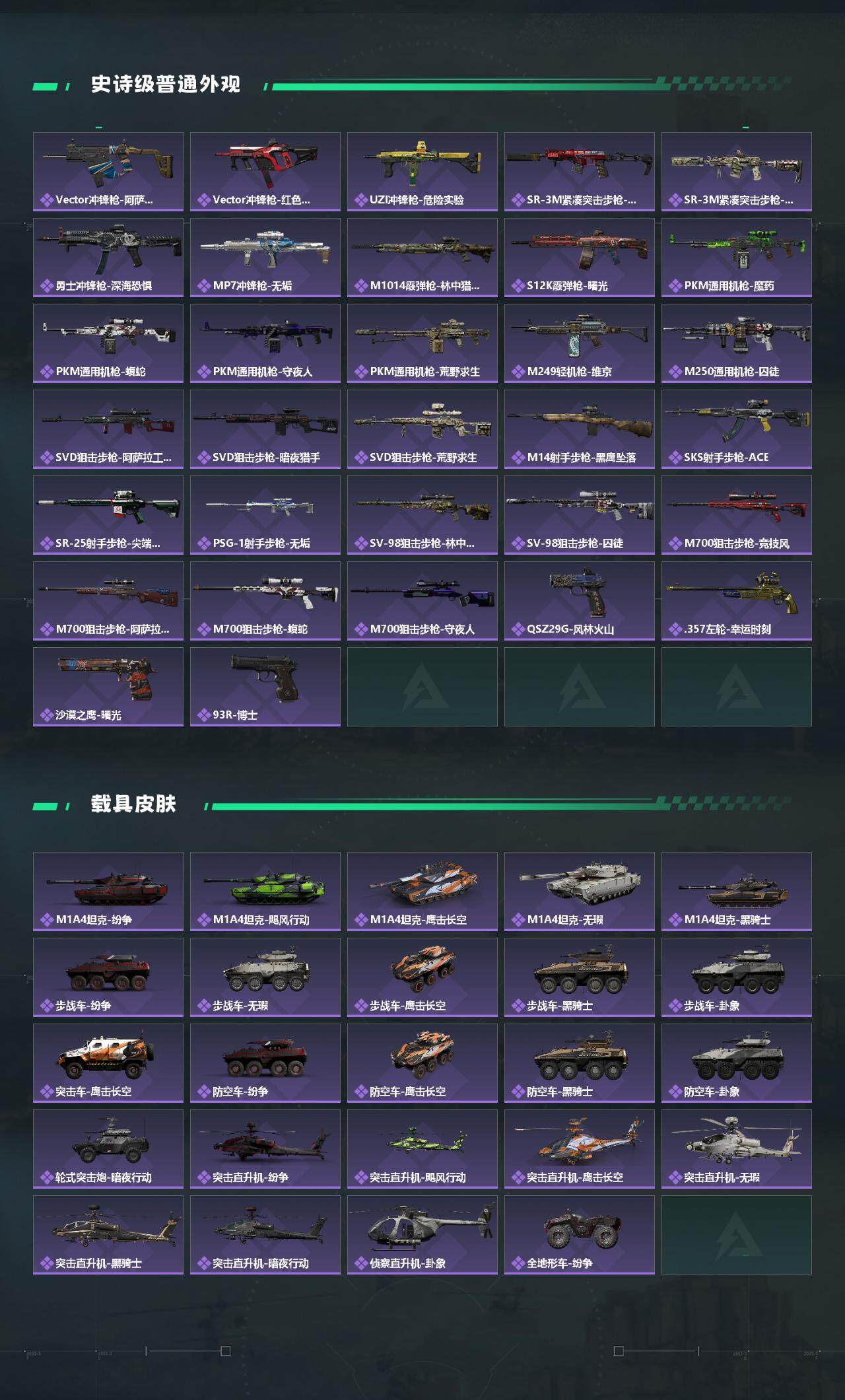The height and width of the screenshot is (1400, 845).
Task: Select SKS射手步枪-ACE skin thumbnail
Action: (x=737, y=429)
